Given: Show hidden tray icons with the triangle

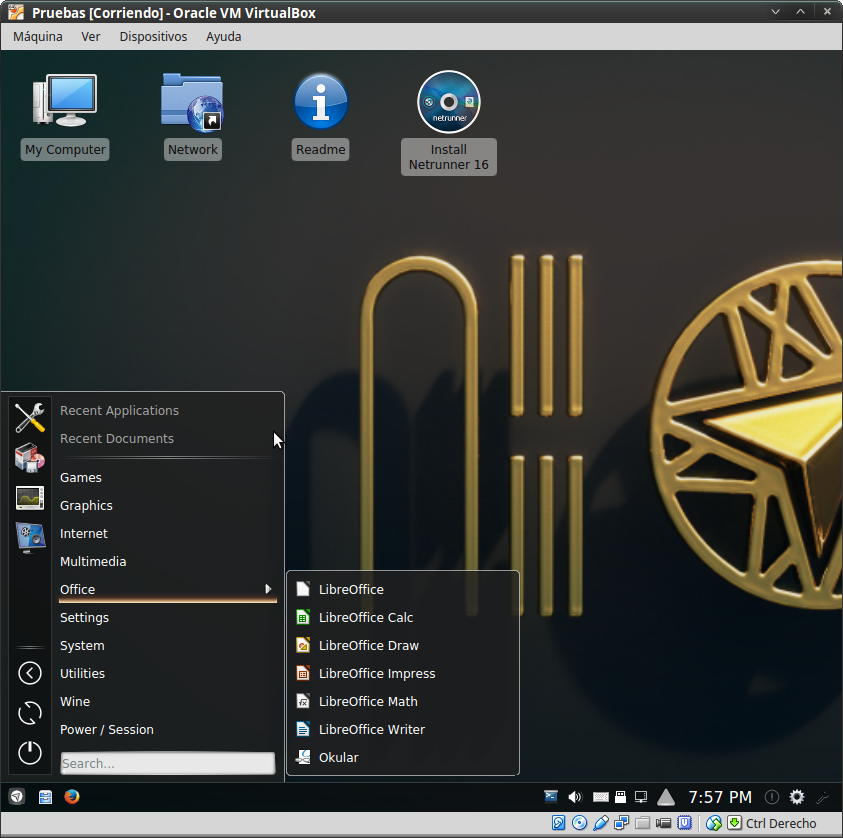Looking at the screenshot, I should pos(666,797).
